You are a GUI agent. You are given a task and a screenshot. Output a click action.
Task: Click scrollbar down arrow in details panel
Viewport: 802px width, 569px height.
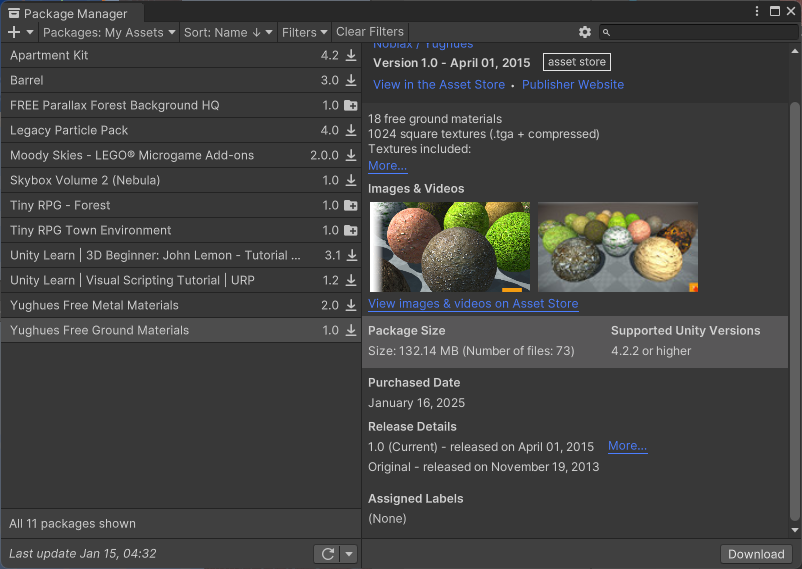[x=794, y=531]
